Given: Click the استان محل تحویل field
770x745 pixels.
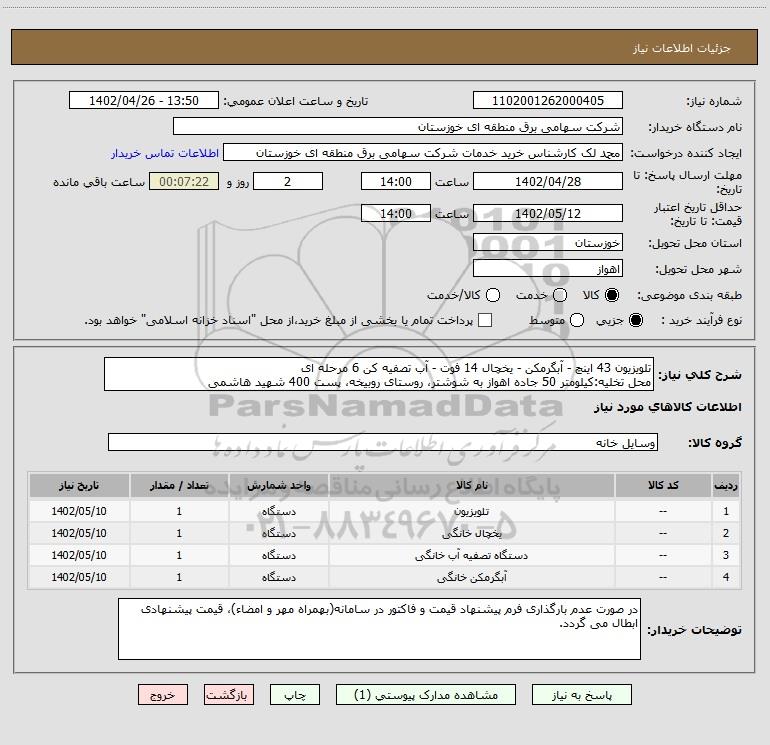Looking at the screenshot, I should [547, 243].
